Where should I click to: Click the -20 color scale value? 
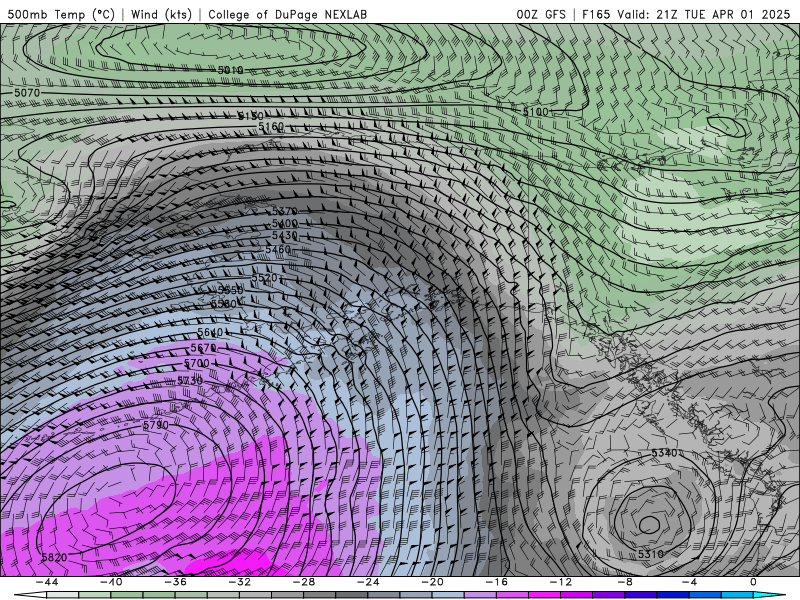[432, 582]
